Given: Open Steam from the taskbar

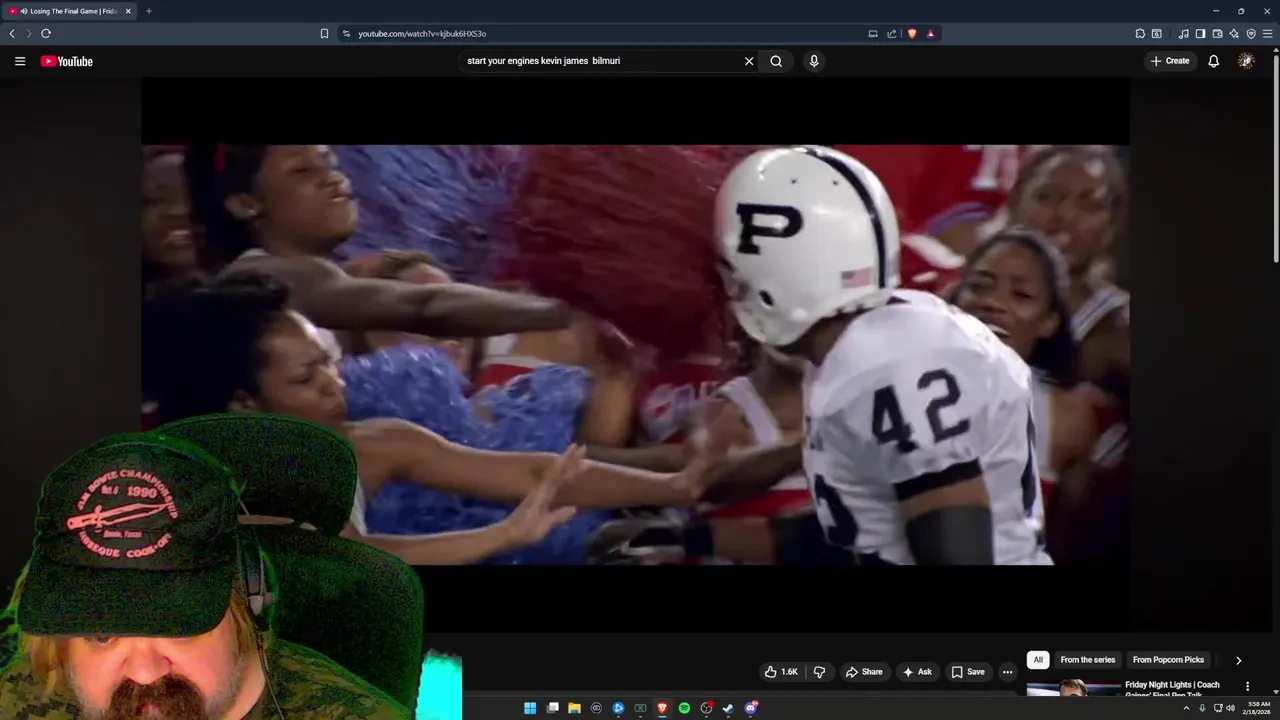Looking at the screenshot, I should [x=728, y=708].
